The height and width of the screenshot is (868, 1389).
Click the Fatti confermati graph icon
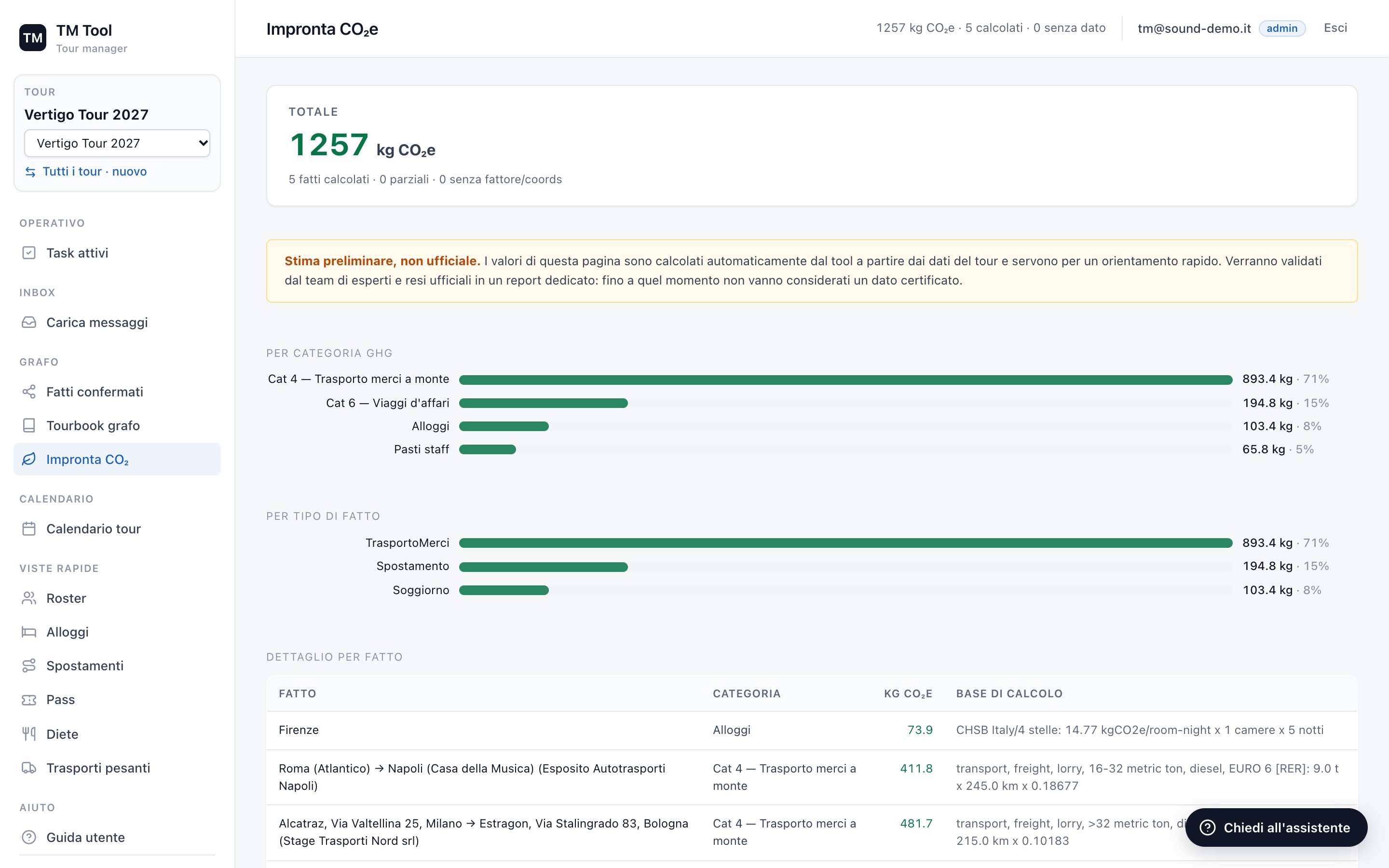[x=29, y=392]
